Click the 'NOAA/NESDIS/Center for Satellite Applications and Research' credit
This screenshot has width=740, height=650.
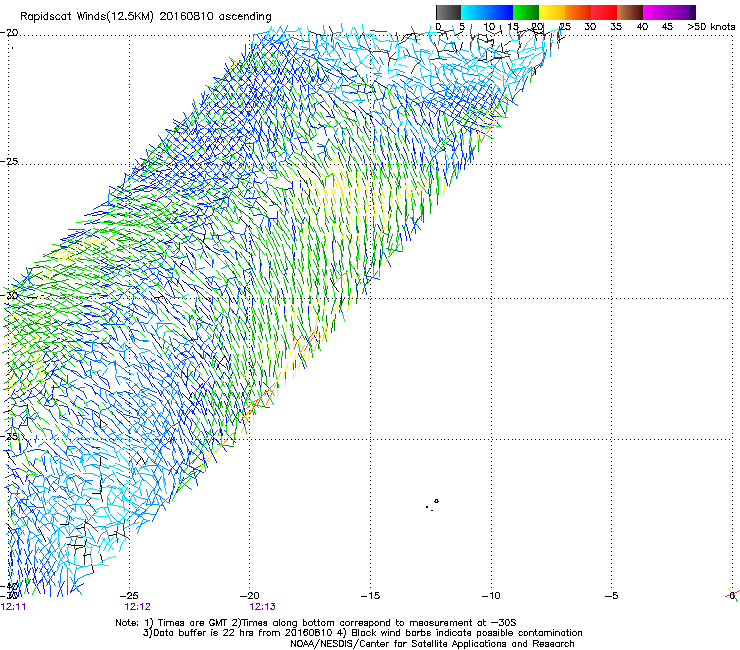[x=432, y=644]
